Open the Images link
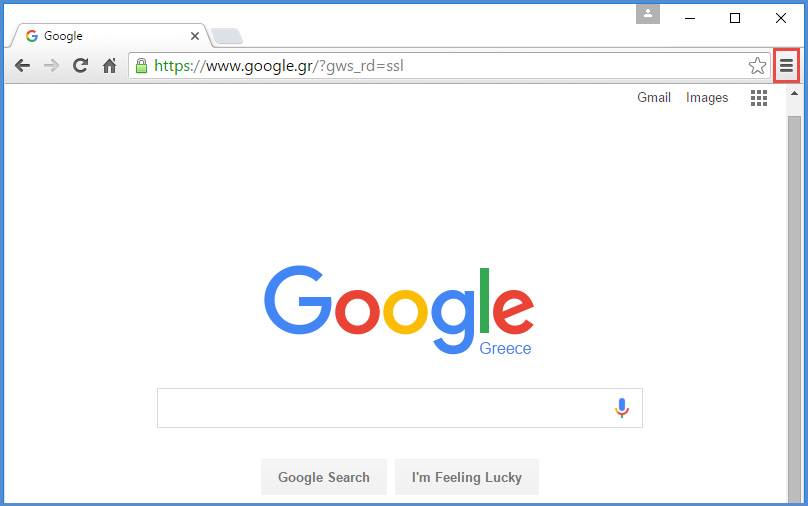Image resolution: width=808 pixels, height=506 pixels. [x=707, y=97]
